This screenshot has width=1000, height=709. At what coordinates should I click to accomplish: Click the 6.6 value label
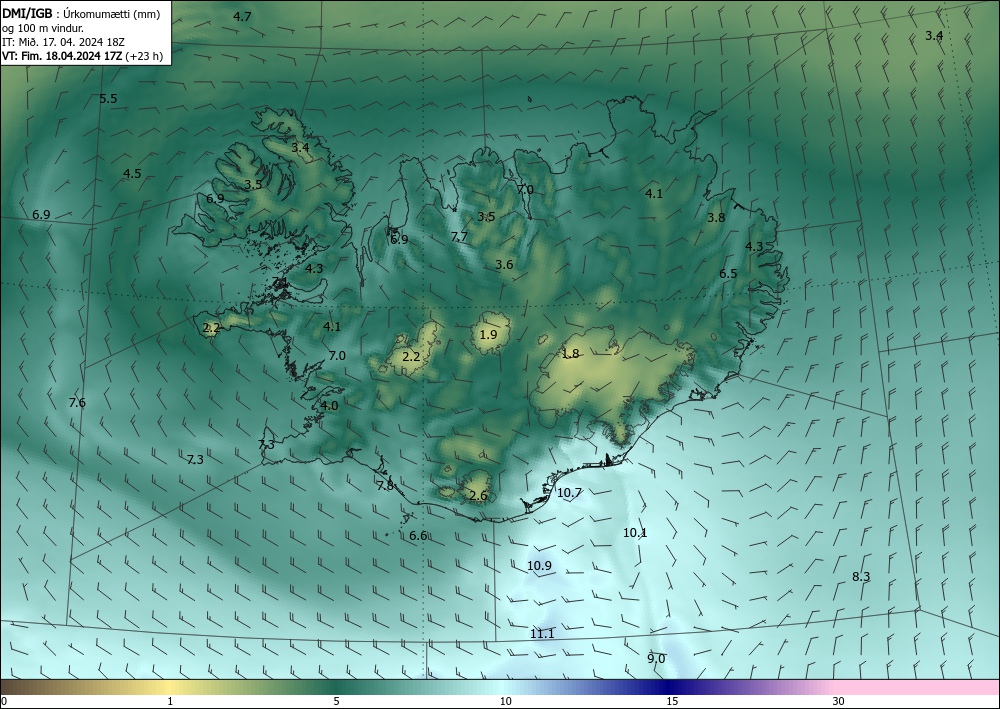coord(418,536)
